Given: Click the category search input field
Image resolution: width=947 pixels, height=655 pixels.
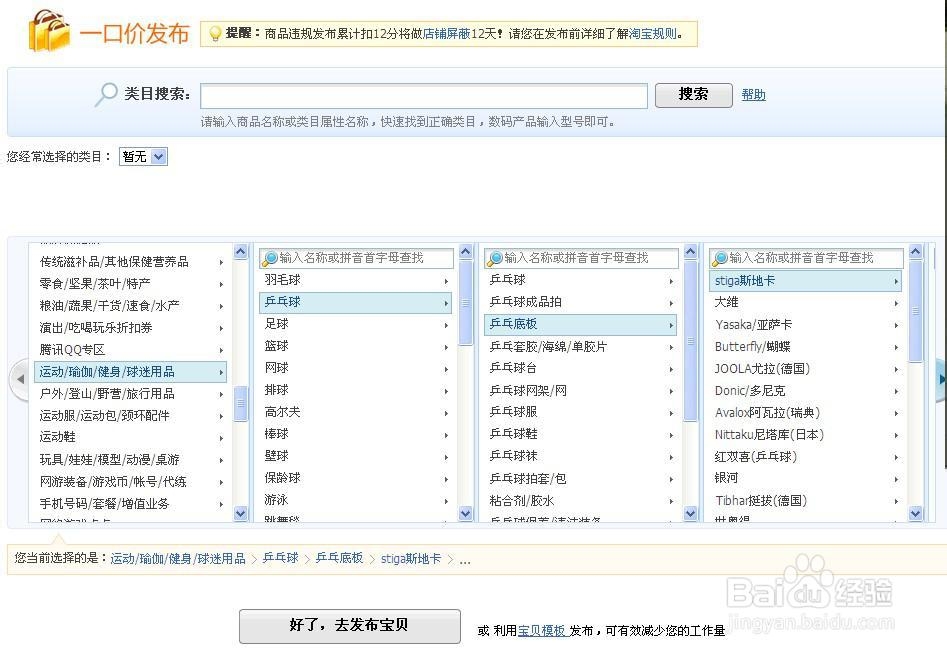Looking at the screenshot, I should click(x=424, y=95).
